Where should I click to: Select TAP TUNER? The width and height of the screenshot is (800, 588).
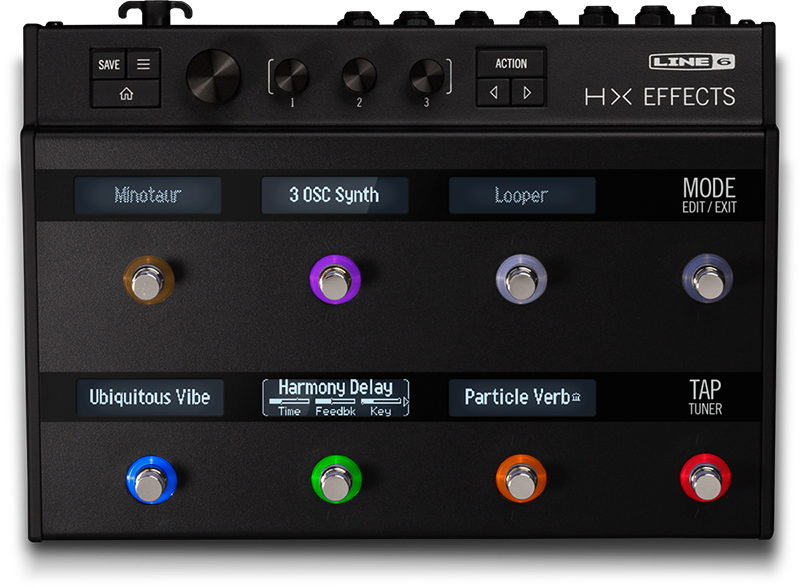(x=709, y=397)
